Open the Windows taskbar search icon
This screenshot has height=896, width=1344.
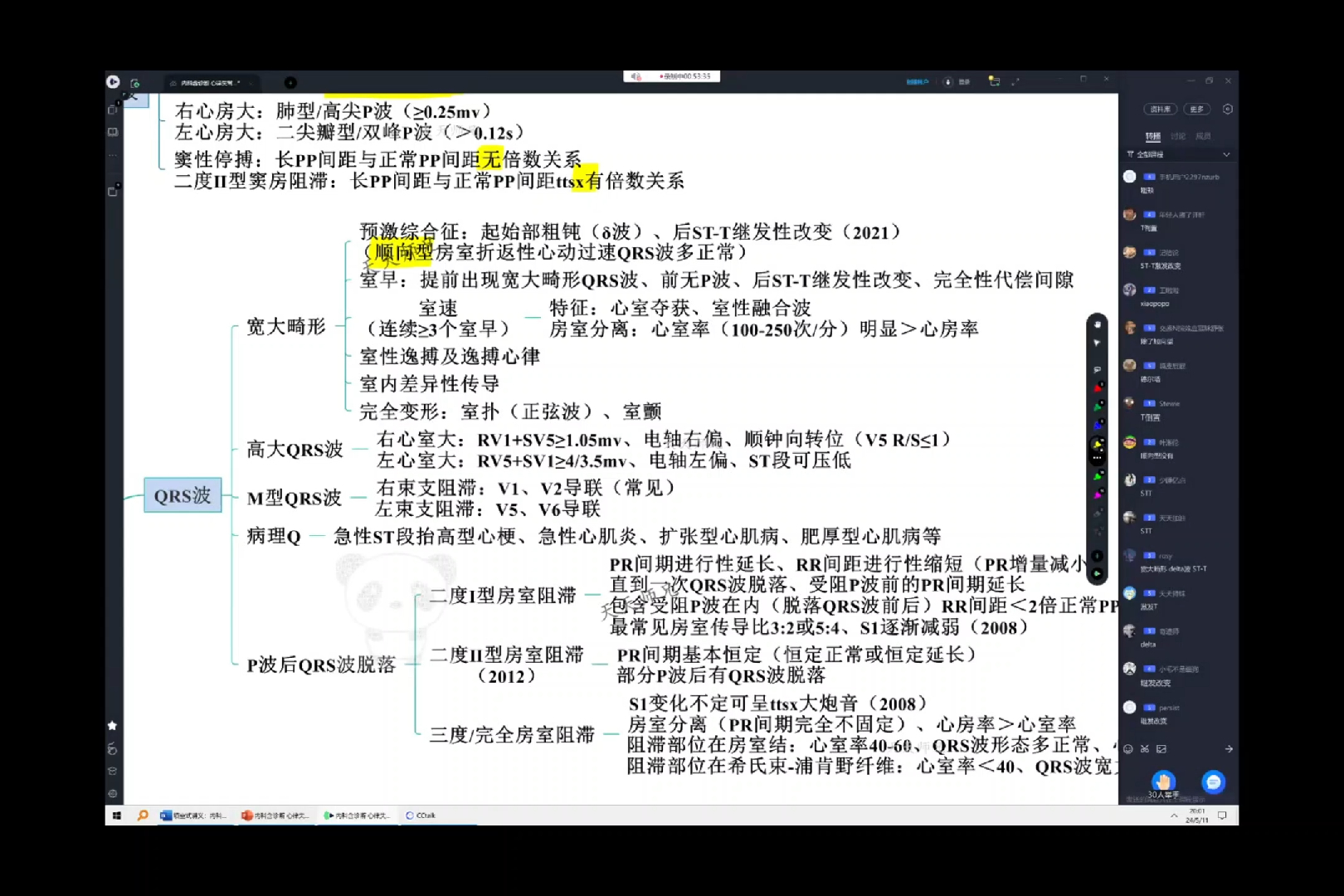tap(143, 816)
